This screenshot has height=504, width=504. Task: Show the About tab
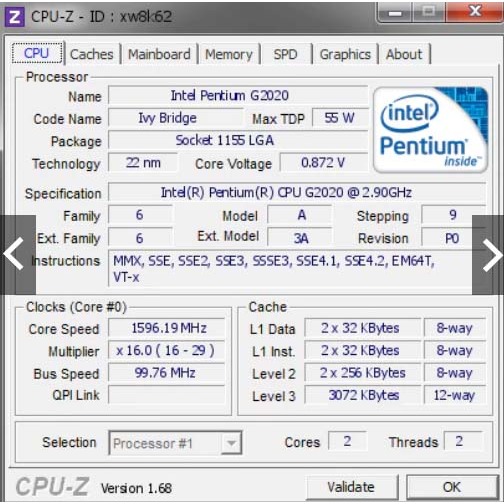pos(404,54)
